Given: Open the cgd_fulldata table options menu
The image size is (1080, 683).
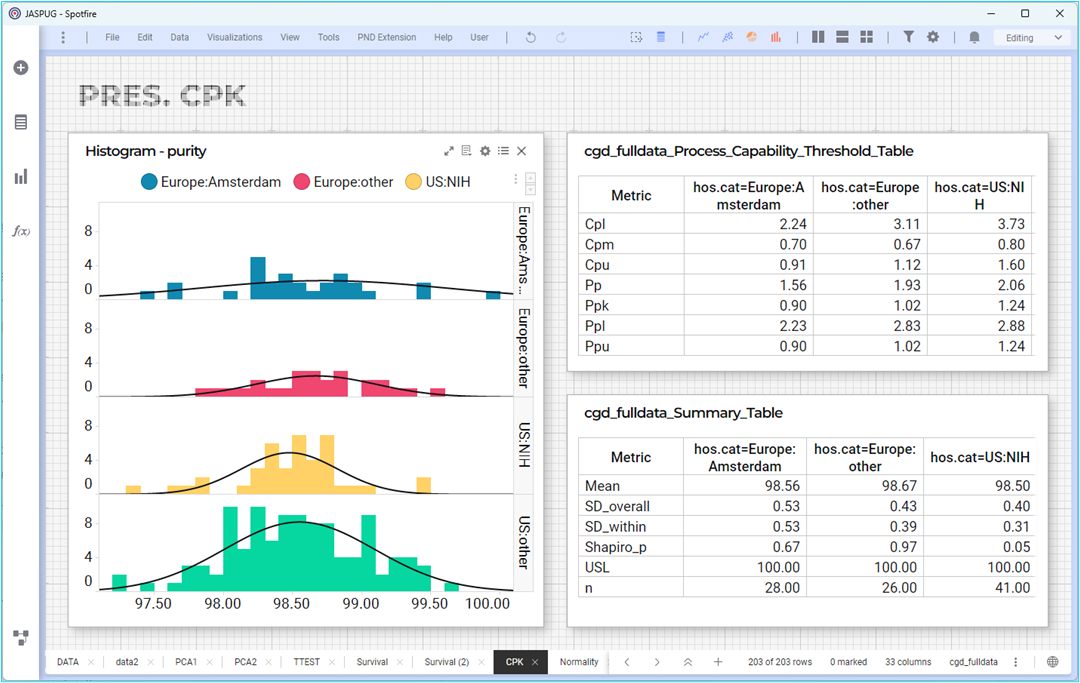Looking at the screenshot, I should tap(1016, 662).
